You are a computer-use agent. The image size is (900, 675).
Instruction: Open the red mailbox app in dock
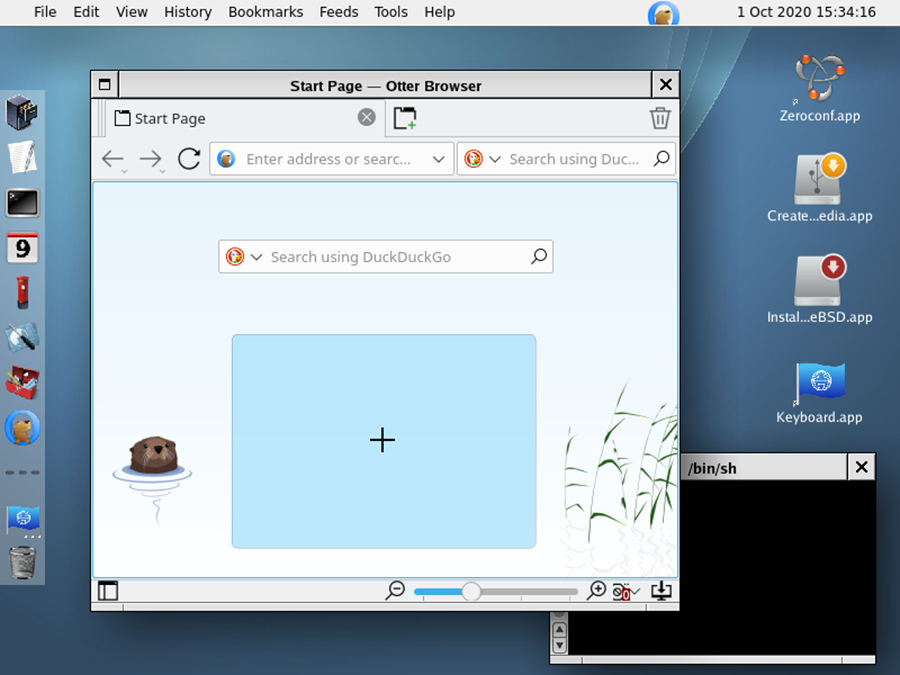click(x=22, y=293)
